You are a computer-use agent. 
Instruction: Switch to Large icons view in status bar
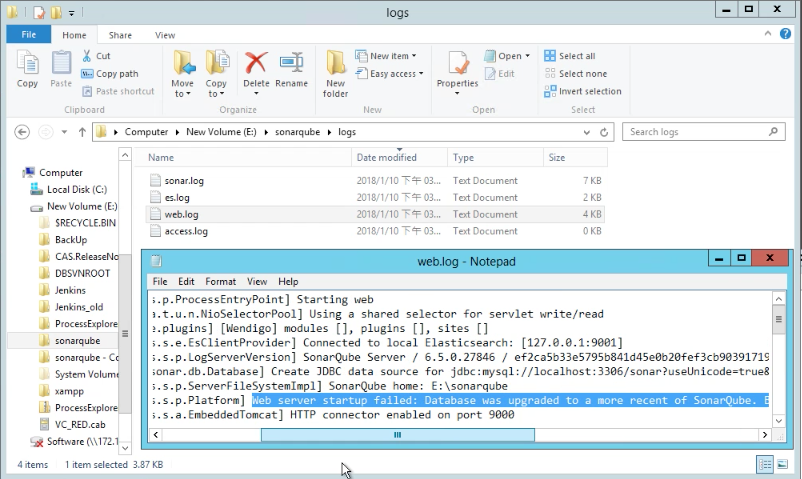coord(783,465)
